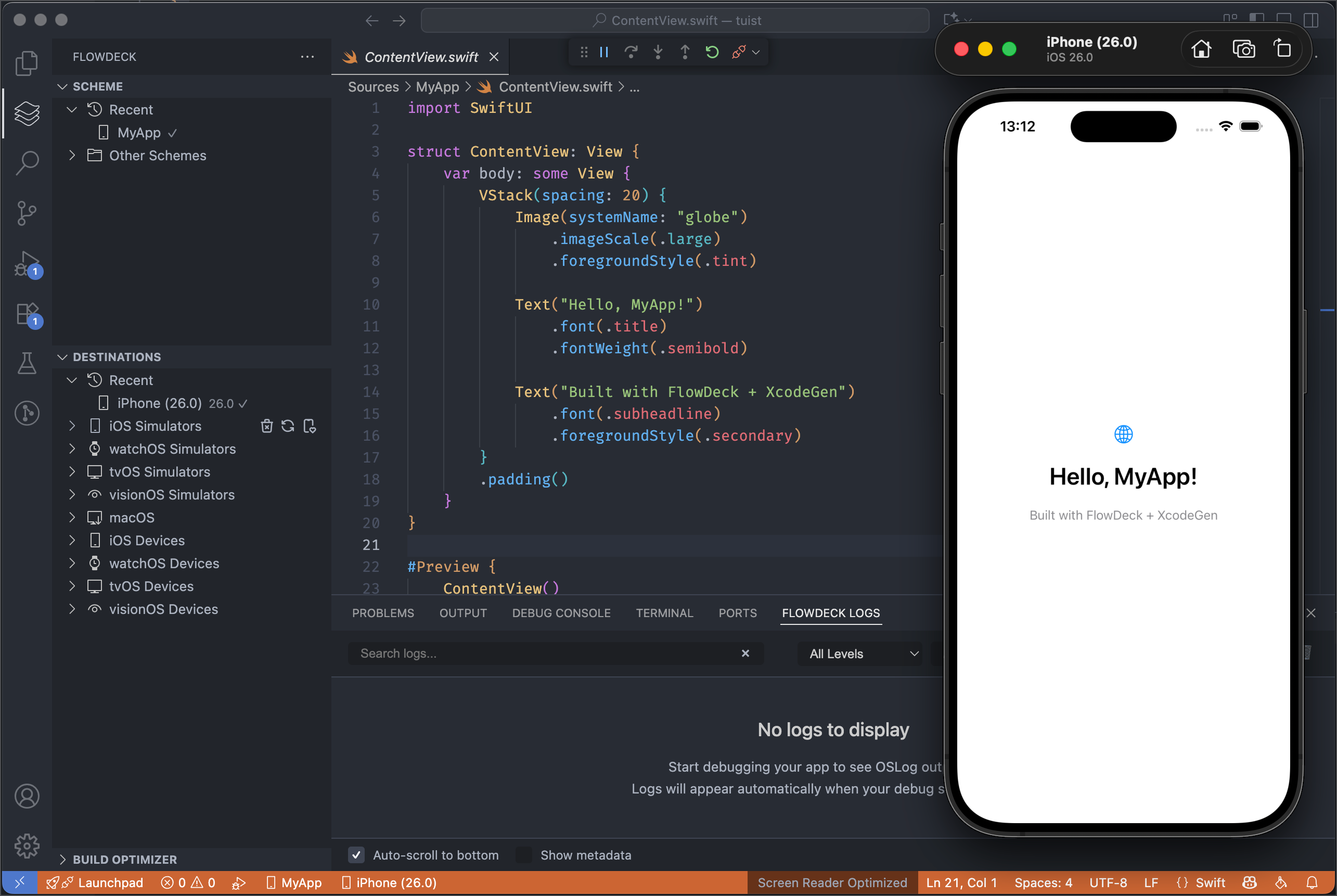Open FlowDeck panel more actions menu
This screenshot has height=896, width=1337.
point(307,57)
